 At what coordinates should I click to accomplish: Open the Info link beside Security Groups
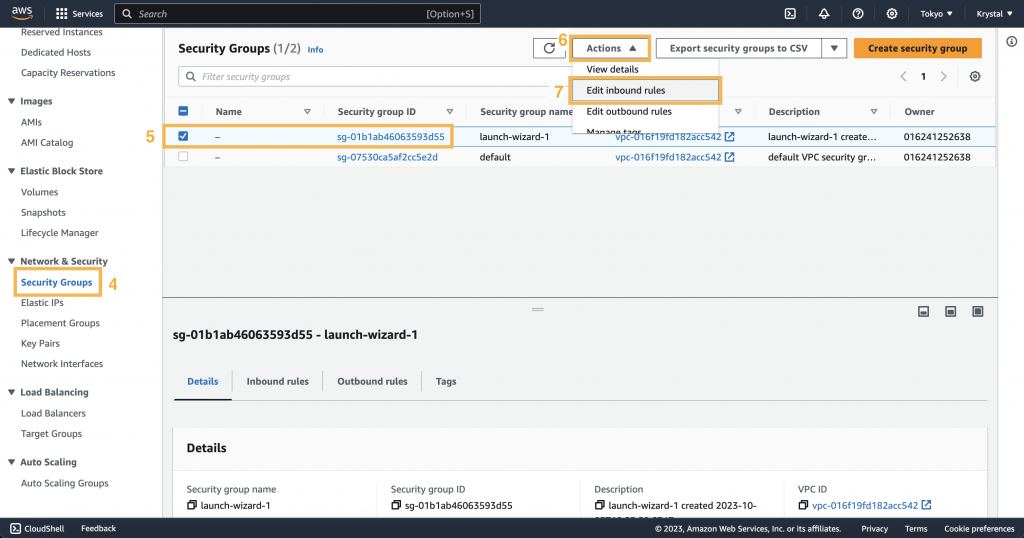pos(315,50)
